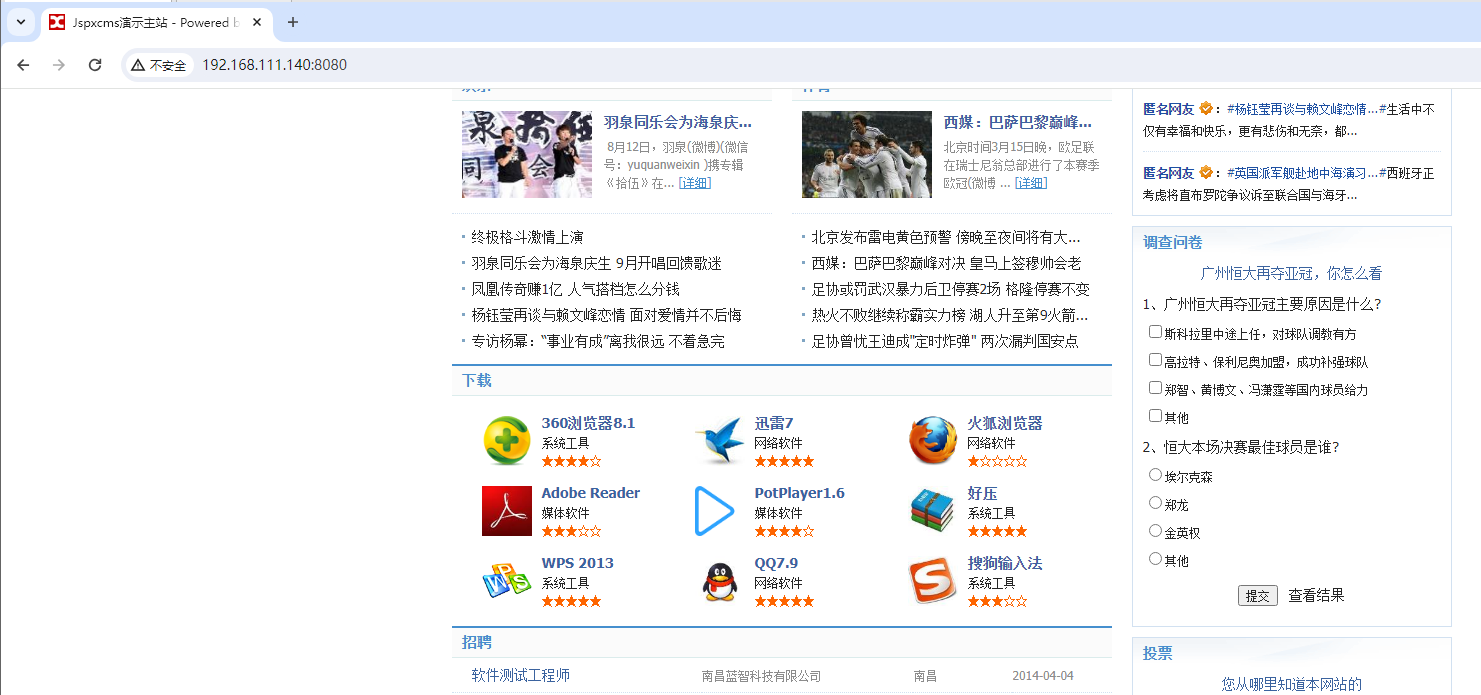Screen dimensions: 1481x695
Task: Go back in browser history
Action: click(x=23, y=65)
